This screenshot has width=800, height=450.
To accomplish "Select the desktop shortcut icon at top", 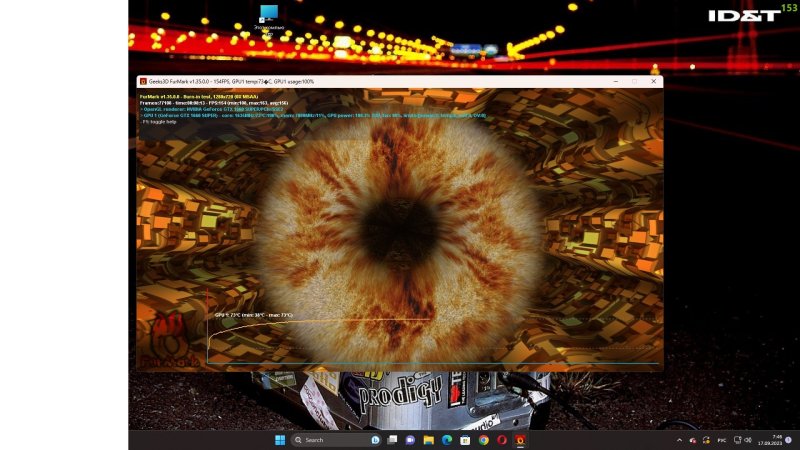I will (269, 19).
